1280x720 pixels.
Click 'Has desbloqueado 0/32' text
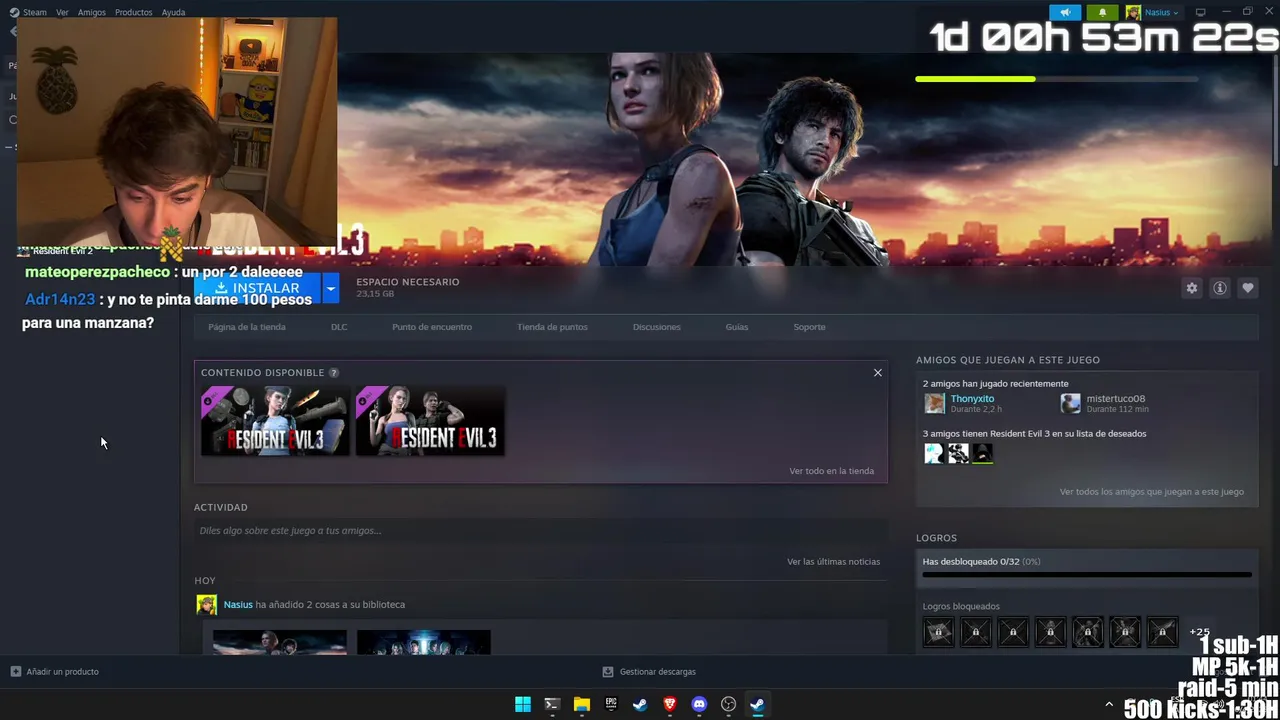click(970, 562)
